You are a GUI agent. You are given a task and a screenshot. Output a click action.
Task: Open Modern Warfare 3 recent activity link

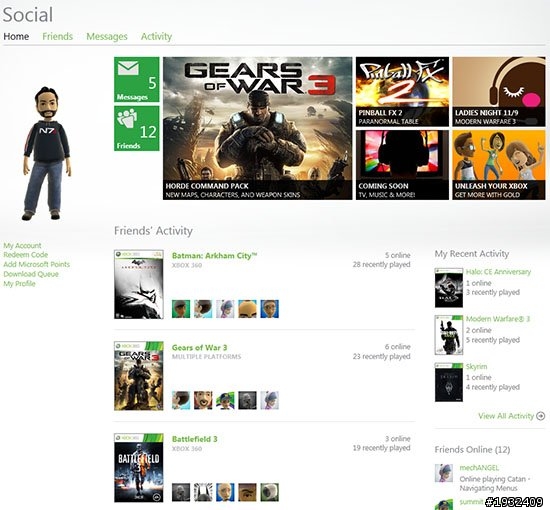[x=498, y=319]
